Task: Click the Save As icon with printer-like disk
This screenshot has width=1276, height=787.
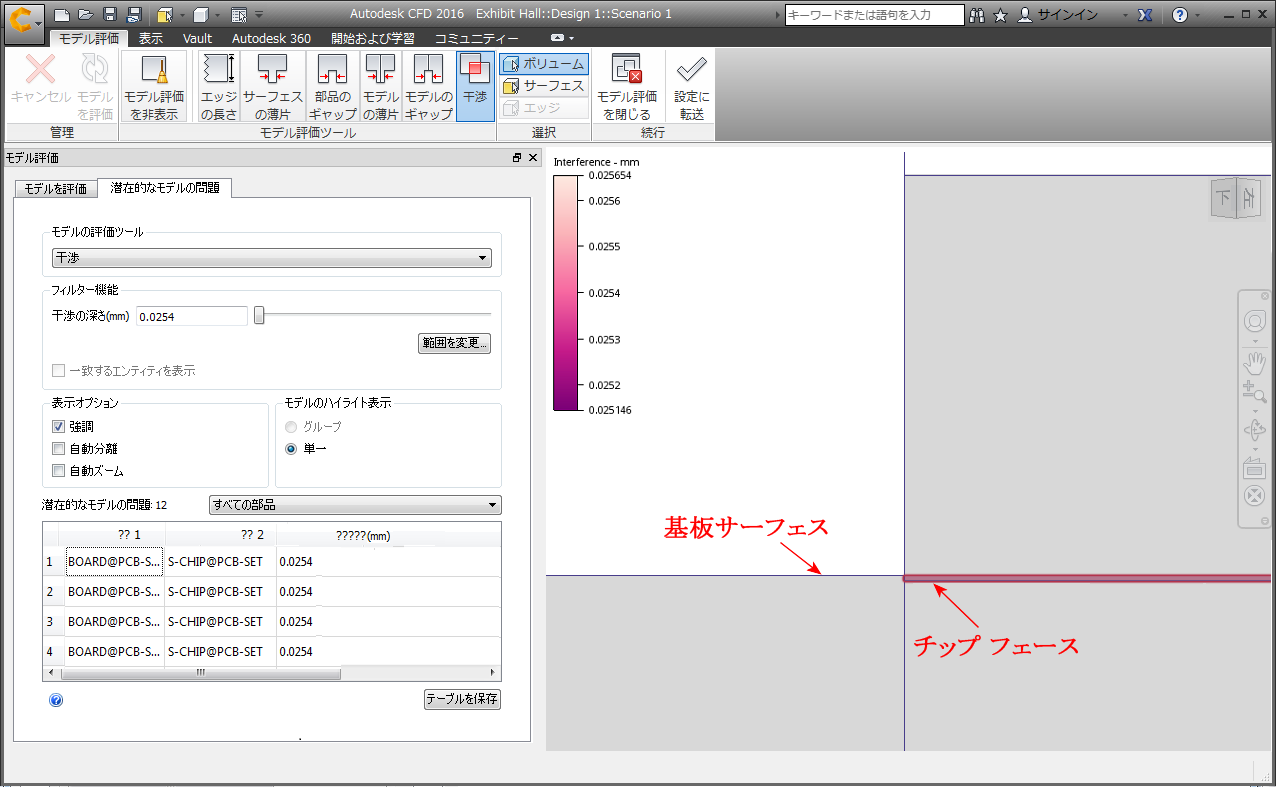Action: tap(133, 15)
